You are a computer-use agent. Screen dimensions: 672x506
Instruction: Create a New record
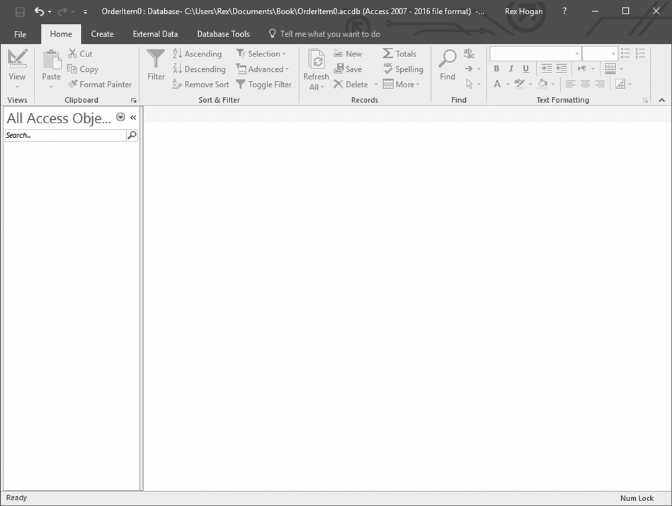(348, 54)
